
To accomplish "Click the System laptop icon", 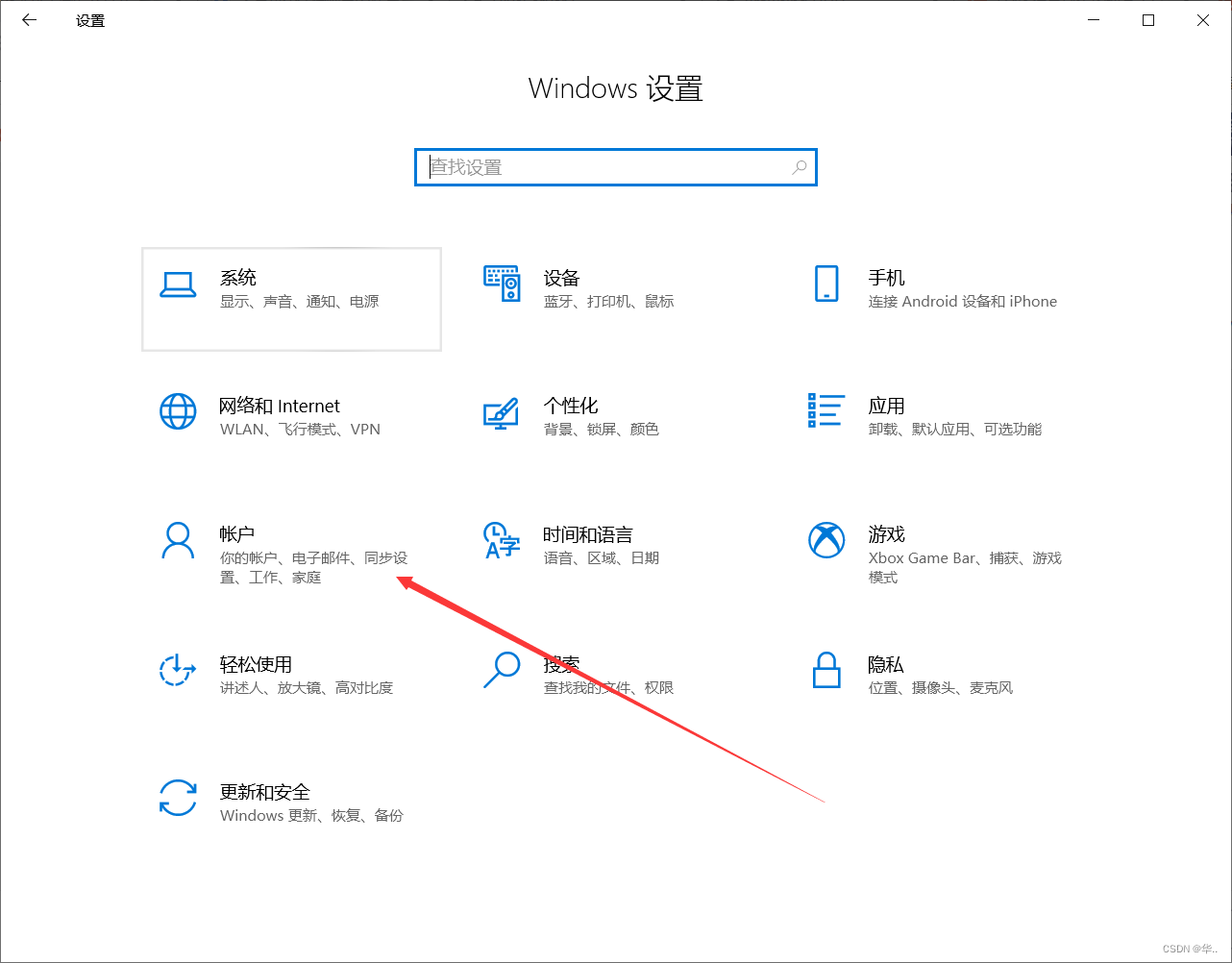I will (178, 284).
